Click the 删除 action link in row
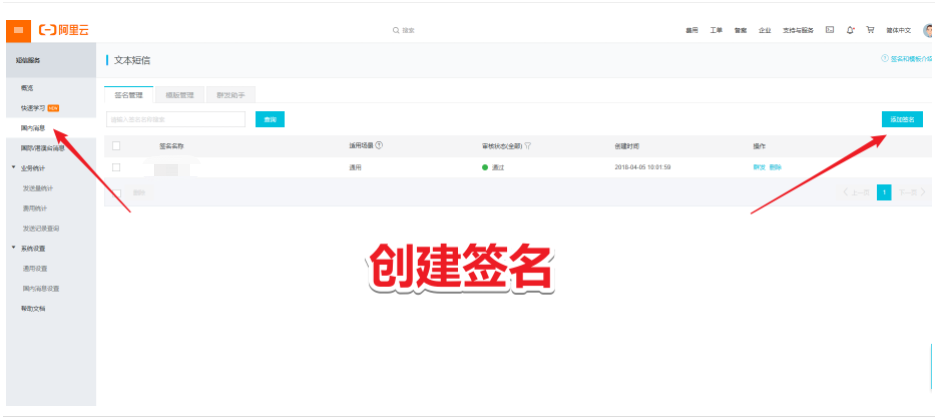This screenshot has width=935, height=418. 775,168
